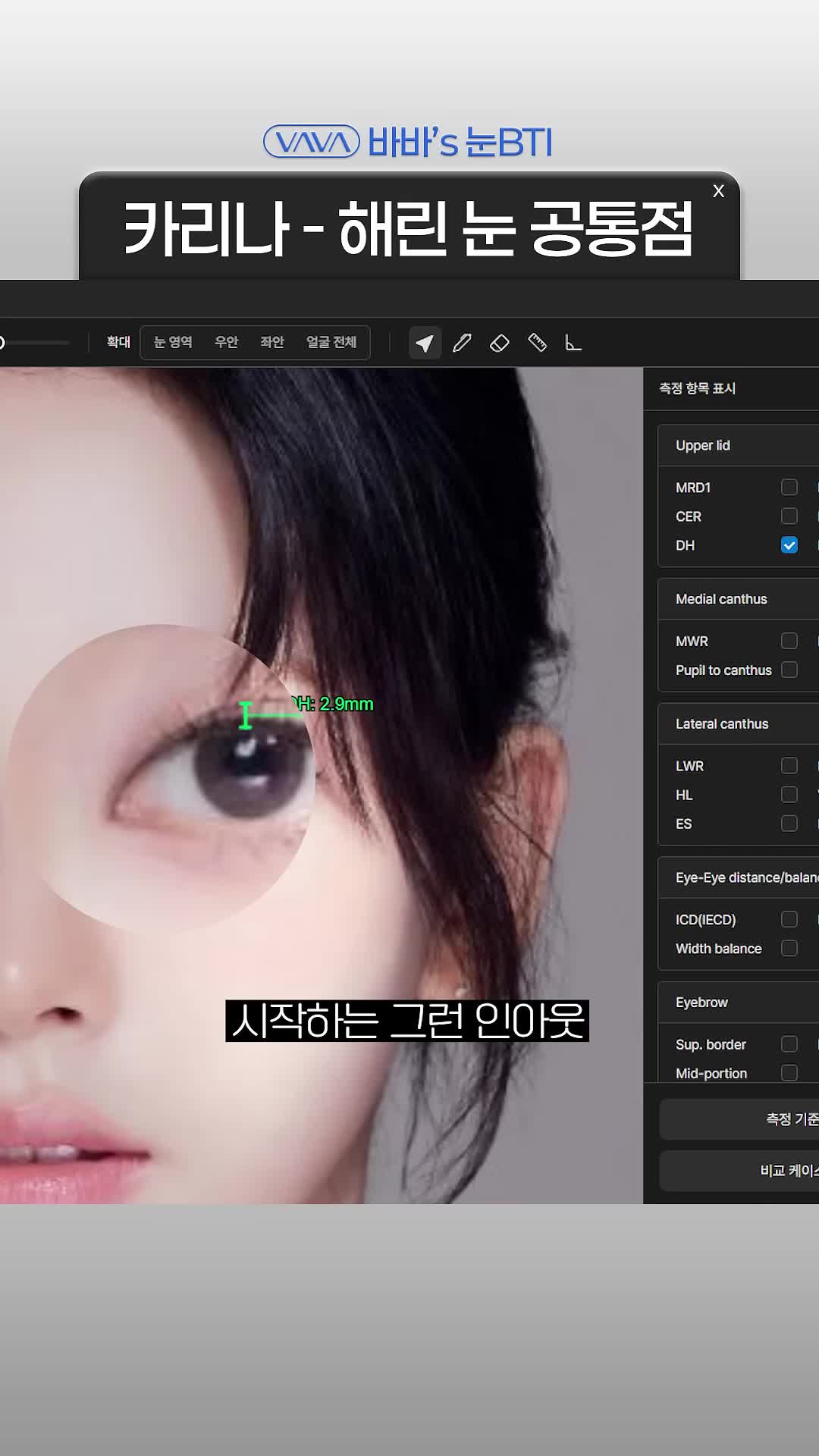Select the eraser tool
819x1456 pixels.
pos(500,343)
